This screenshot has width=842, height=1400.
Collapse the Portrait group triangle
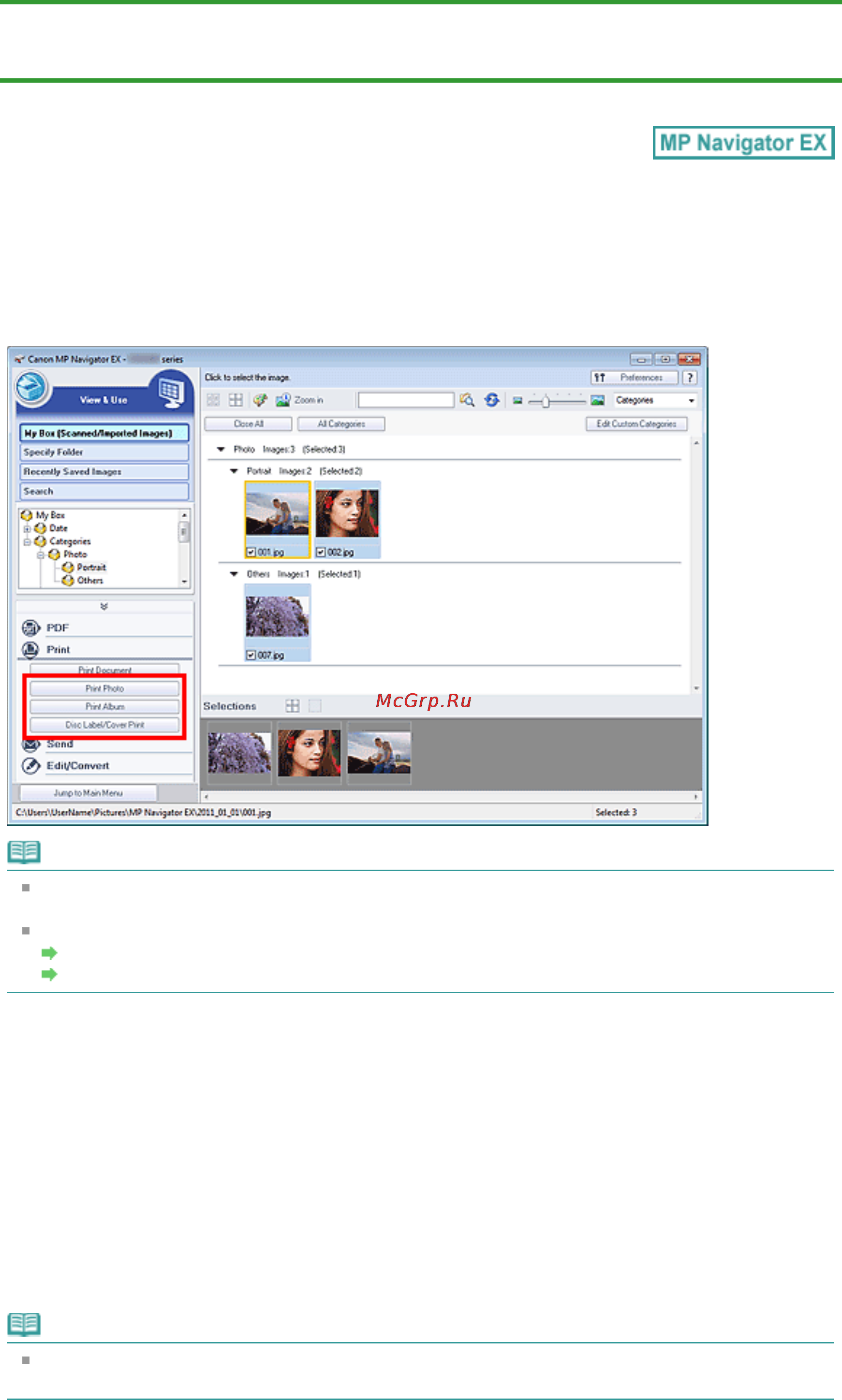pyautogui.click(x=234, y=471)
